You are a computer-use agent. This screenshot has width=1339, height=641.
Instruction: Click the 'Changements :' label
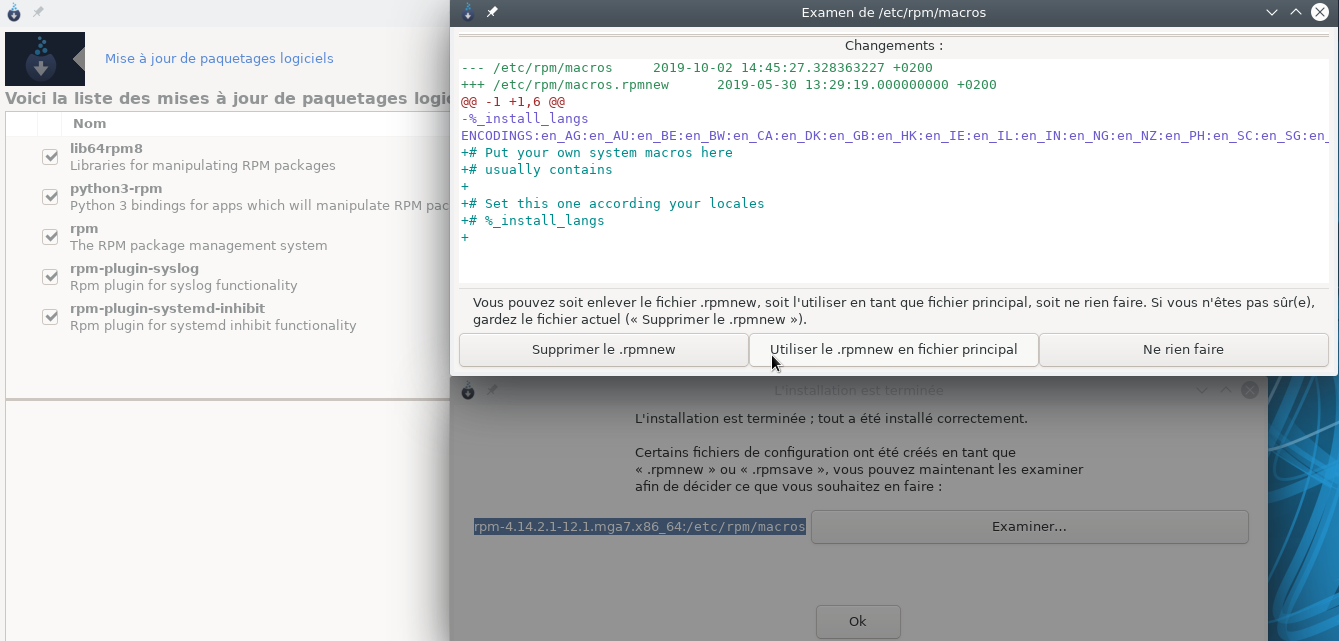click(893, 46)
